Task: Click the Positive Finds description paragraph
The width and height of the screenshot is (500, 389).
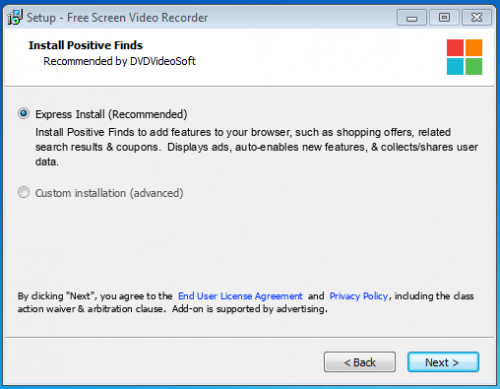Action: tap(257, 147)
